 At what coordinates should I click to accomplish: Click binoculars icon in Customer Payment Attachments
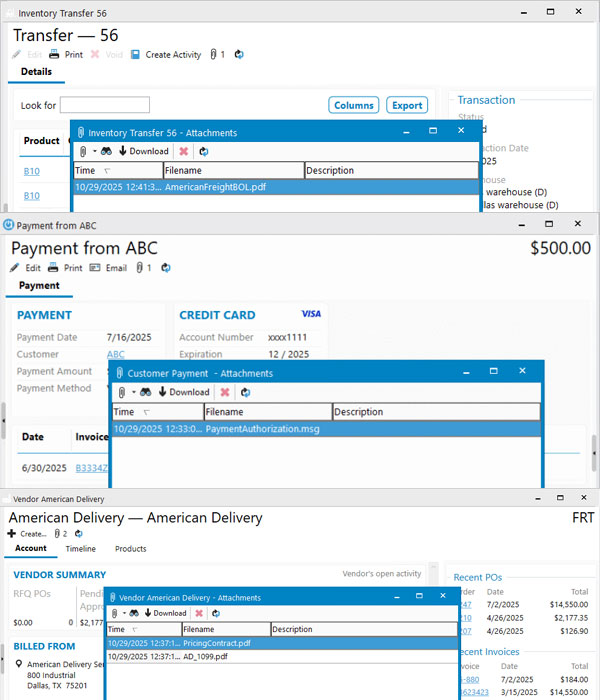coord(146,392)
